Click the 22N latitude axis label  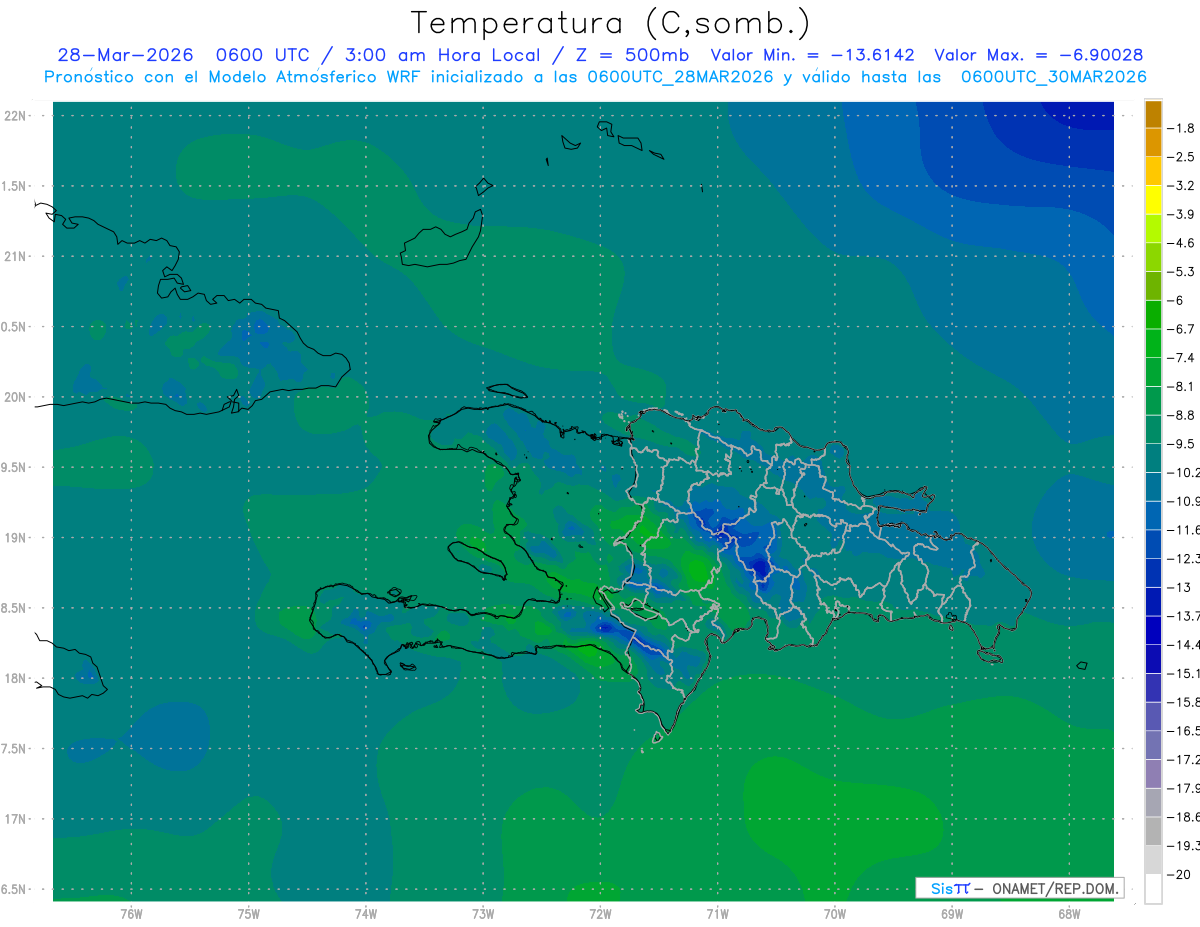pos(16,115)
